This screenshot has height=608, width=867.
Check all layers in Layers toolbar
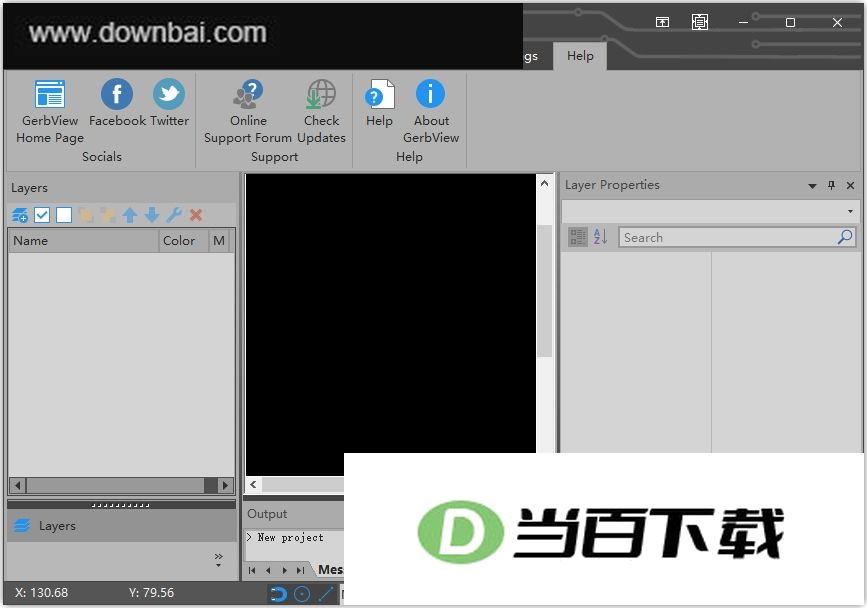click(x=42, y=215)
